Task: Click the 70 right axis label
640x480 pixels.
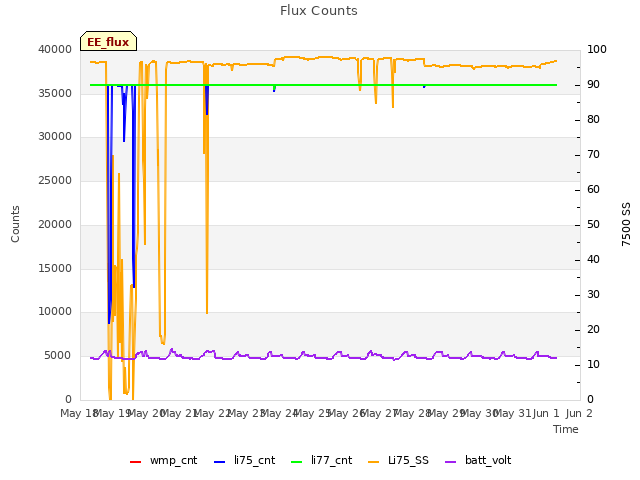Action: point(593,155)
